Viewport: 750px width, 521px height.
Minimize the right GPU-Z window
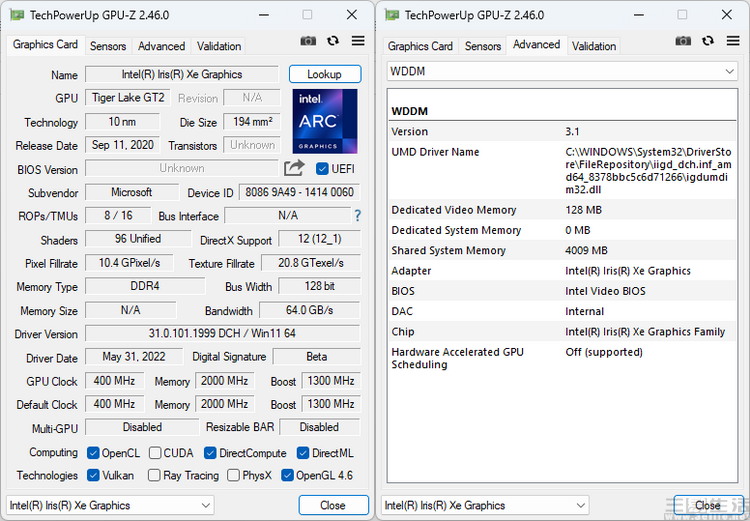pyautogui.click(x=639, y=15)
